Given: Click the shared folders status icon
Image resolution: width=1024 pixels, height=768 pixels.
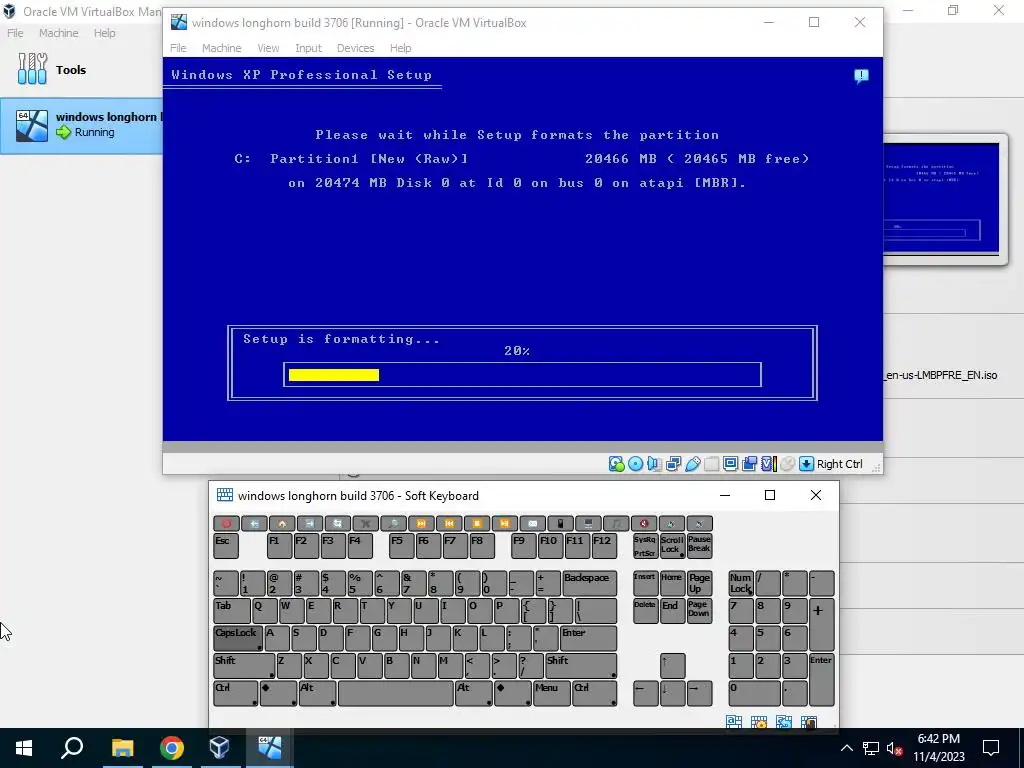Looking at the screenshot, I should point(711,464).
